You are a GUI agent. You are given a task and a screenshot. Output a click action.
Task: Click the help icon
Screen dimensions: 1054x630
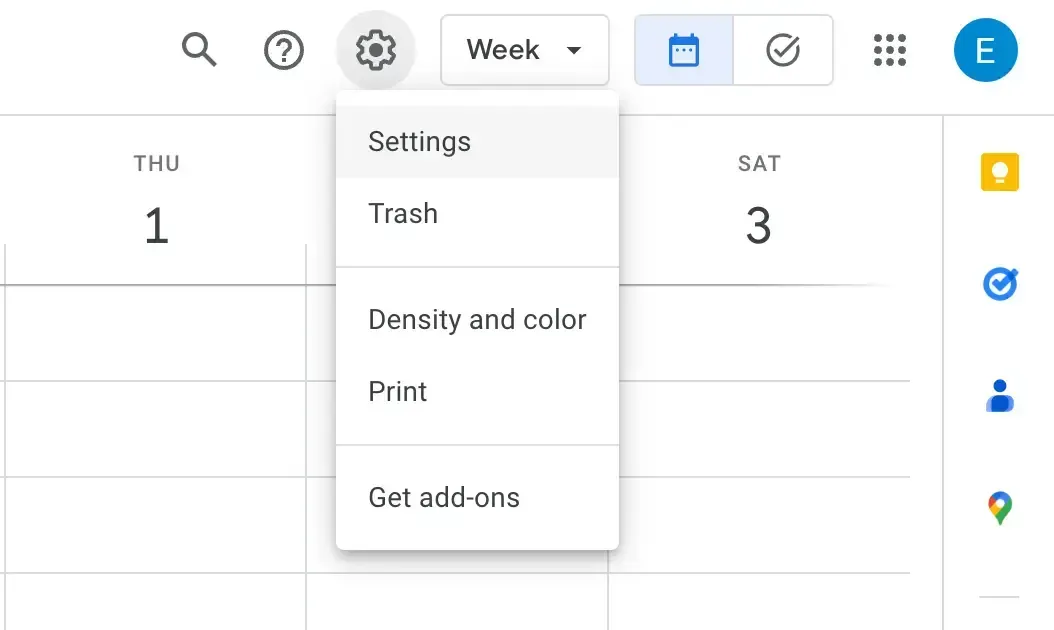click(x=283, y=50)
